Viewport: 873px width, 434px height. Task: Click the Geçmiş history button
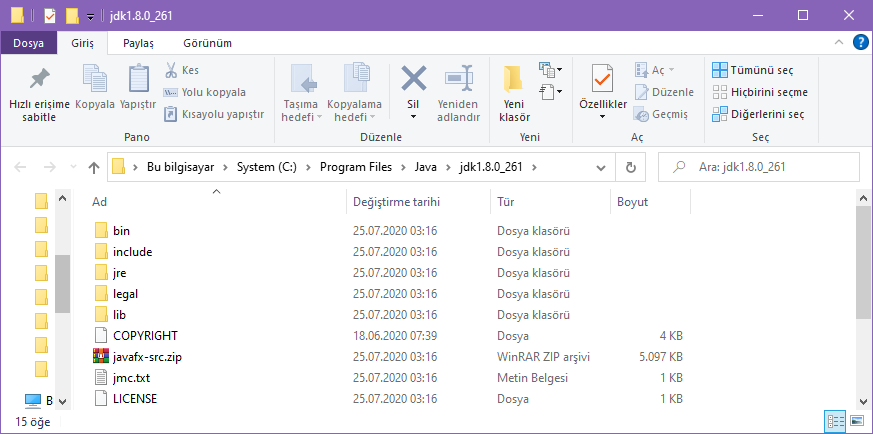point(661,115)
